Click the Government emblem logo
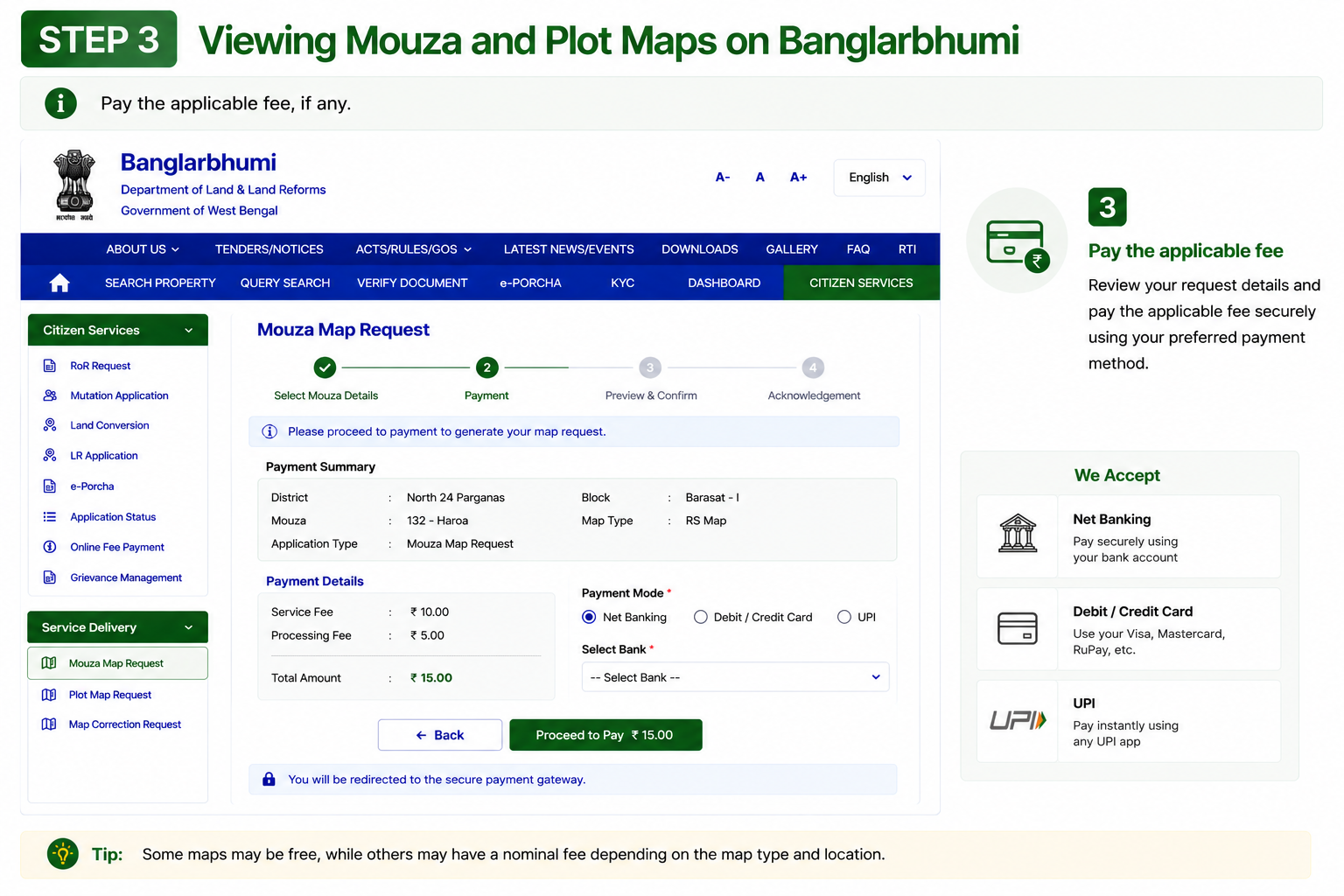 point(74,185)
